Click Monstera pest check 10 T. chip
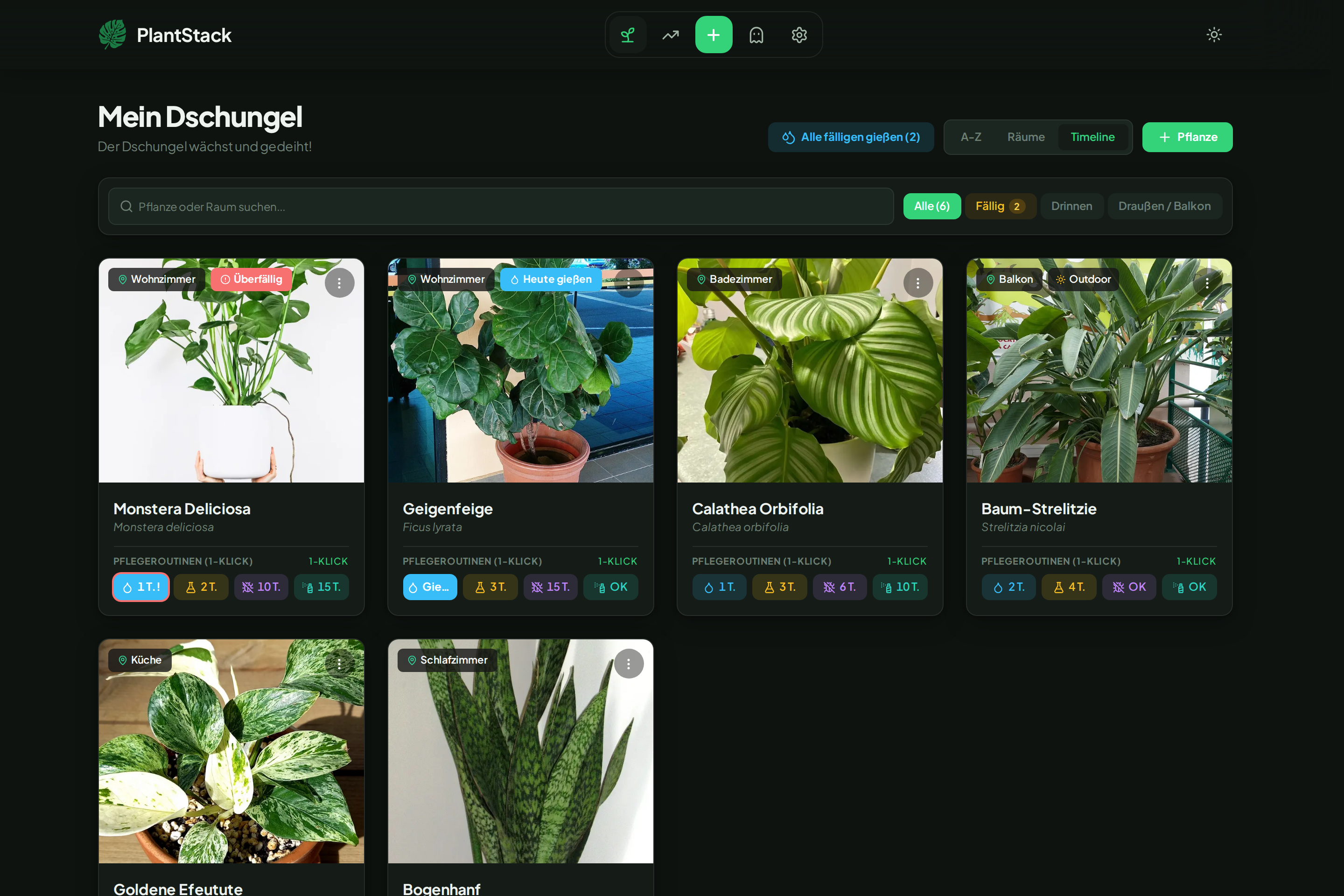The width and height of the screenshot is (1344, 896). tap(261, 587)
